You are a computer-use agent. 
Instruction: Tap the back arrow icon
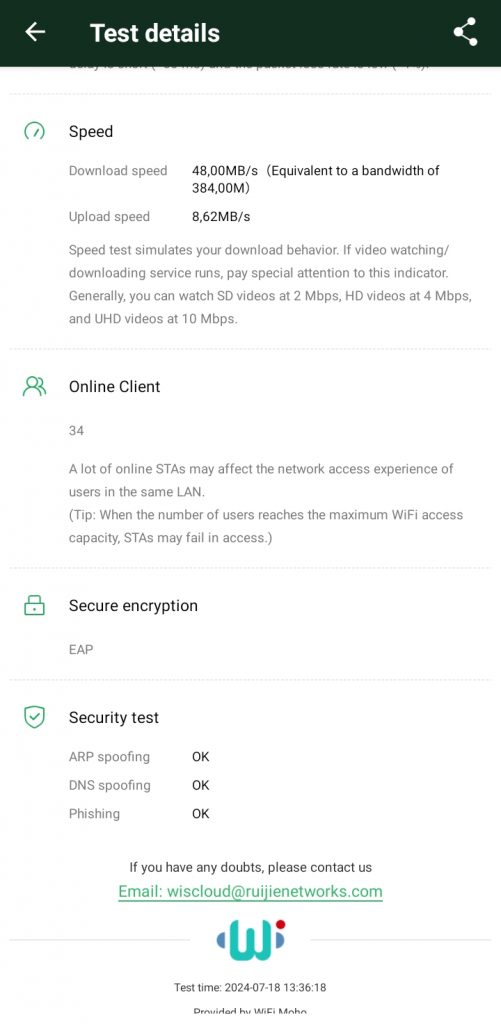click(35, 32)
